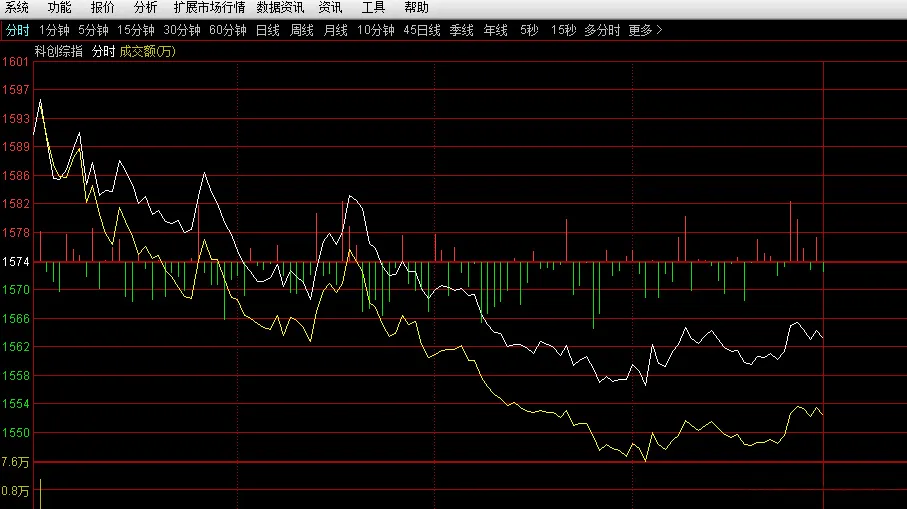
Task: Click the 科创综指 index name label
Action: pos(58,51)
